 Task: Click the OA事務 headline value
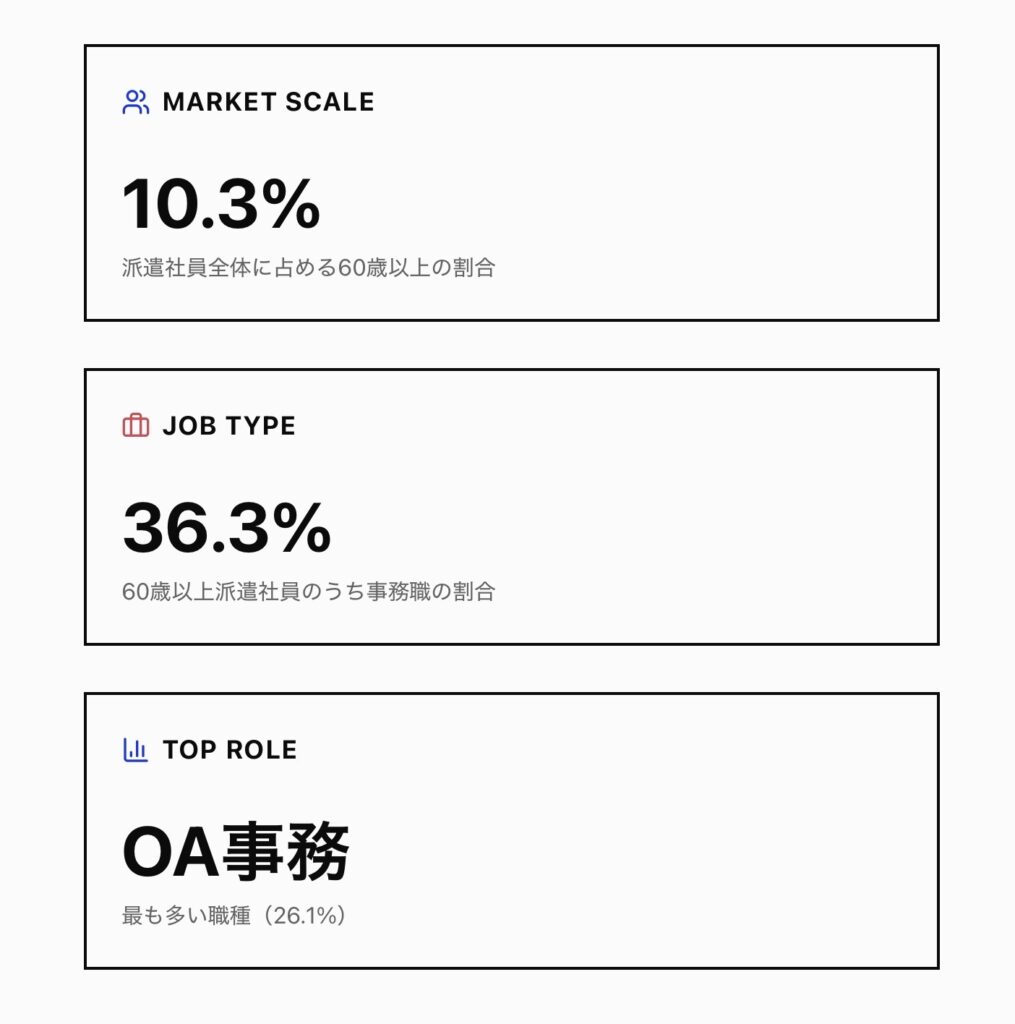(x=235, y=853)
